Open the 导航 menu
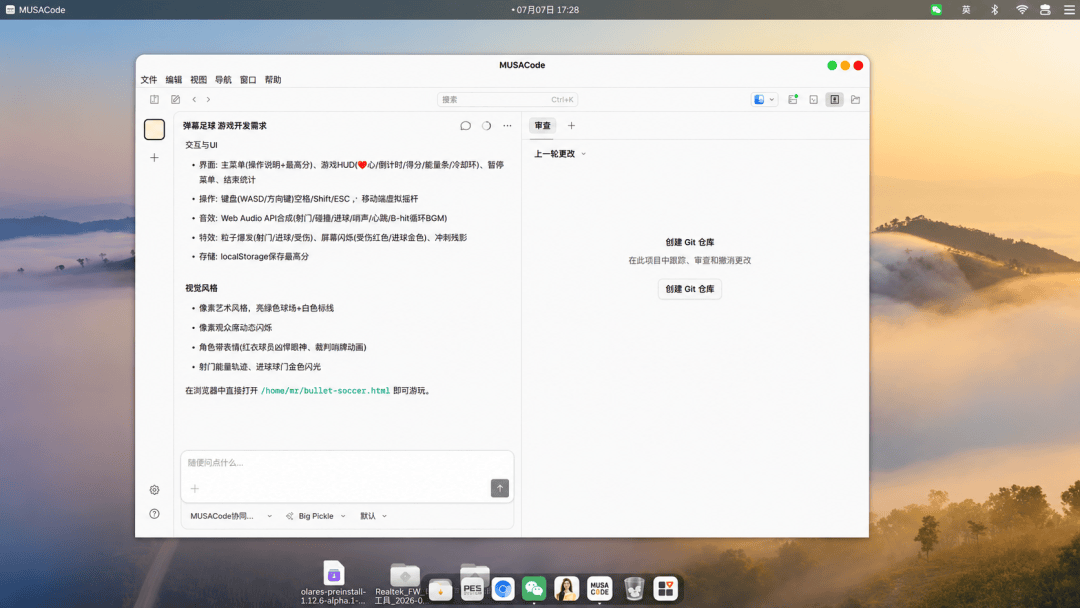Viewport: 1080px width, 608px height. (223, 80)
